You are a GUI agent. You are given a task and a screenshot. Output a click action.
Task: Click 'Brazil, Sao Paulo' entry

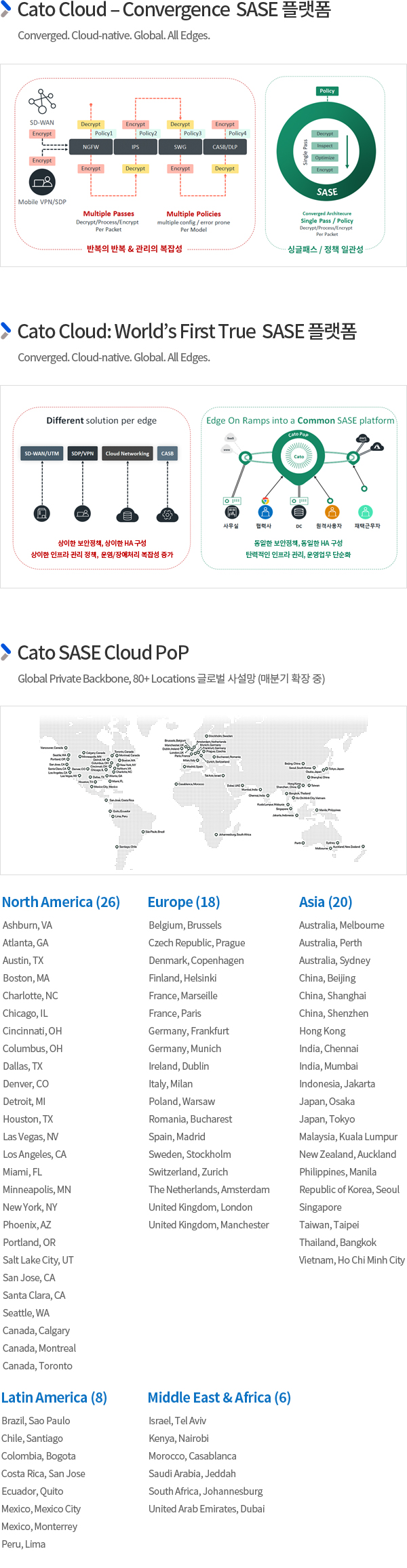pyautogui.click(x=36, y=1421)
